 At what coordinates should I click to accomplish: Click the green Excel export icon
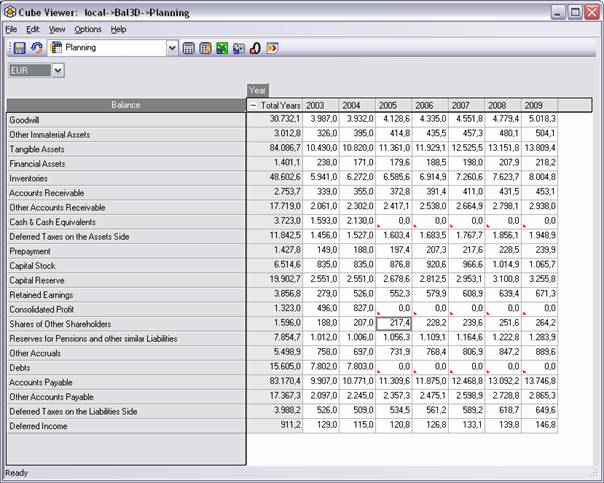point(222,47)
